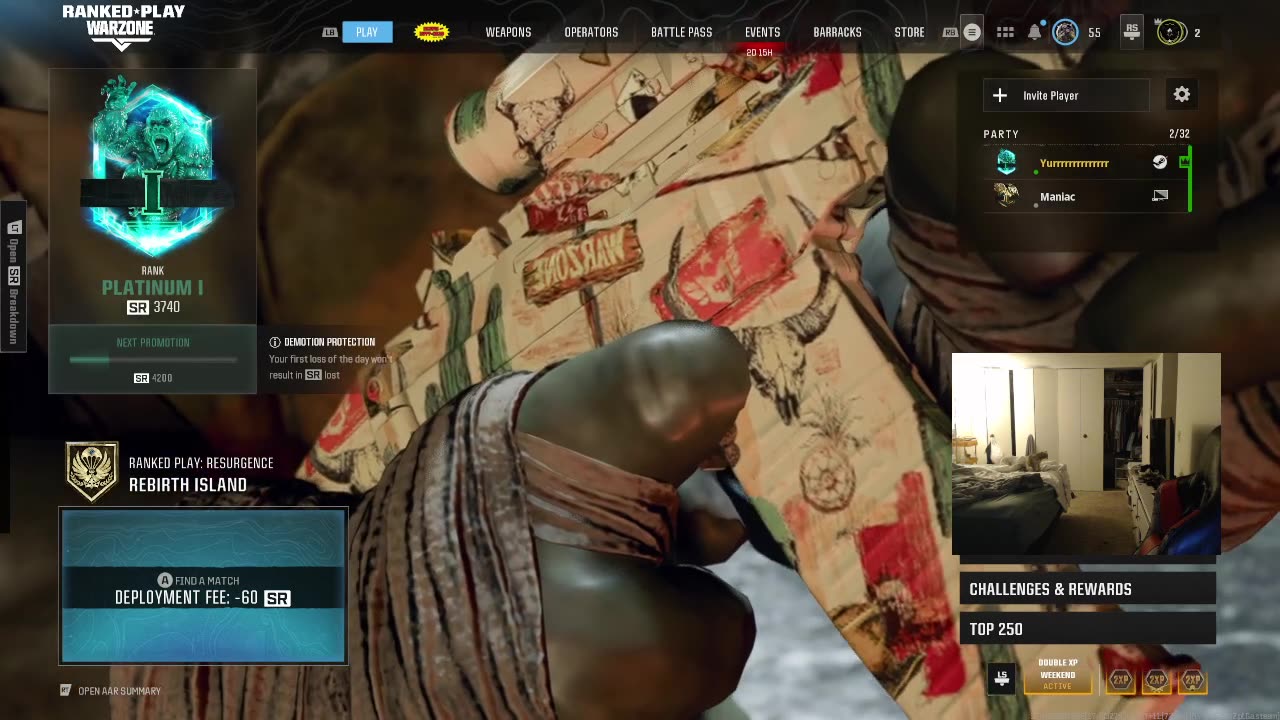This screenshot has height=720, width=1280.
Task: Click the PARTY 2/32 count
Action: [x=1179, y=134]
